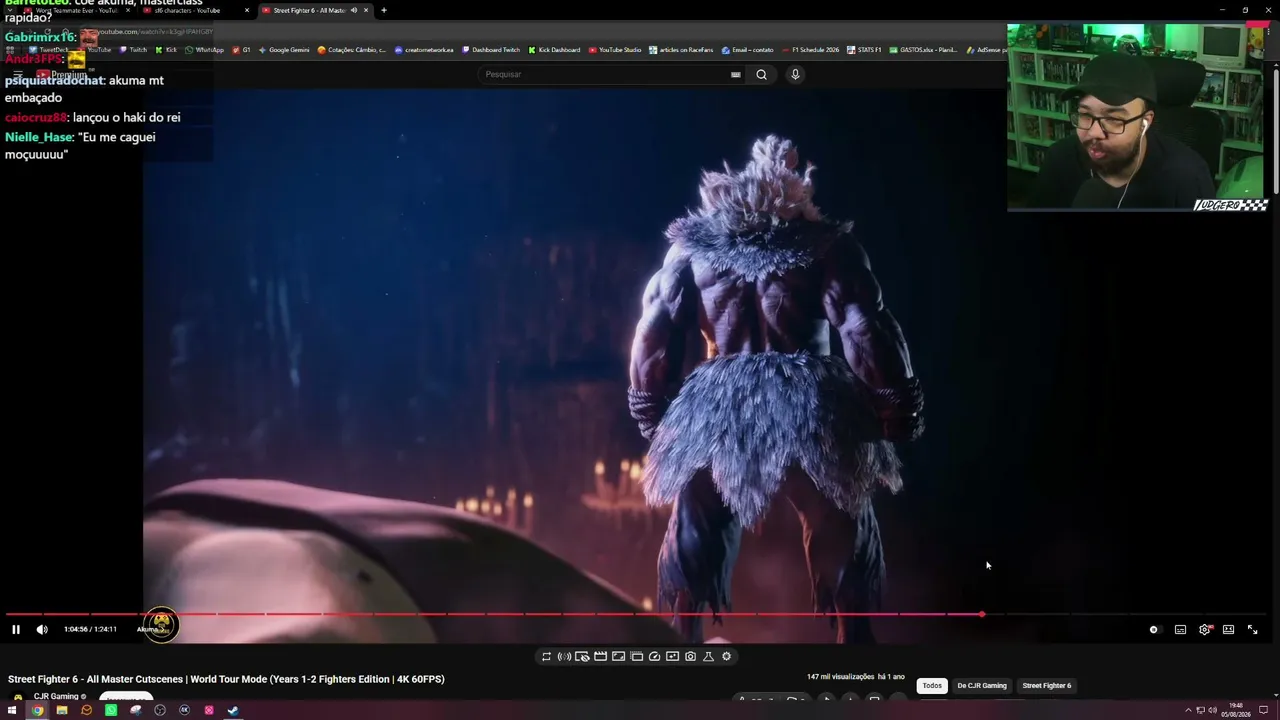1280x720 pixels.
Task: Select the 'Todos' filter chip
Action: [x=932, y=686]
